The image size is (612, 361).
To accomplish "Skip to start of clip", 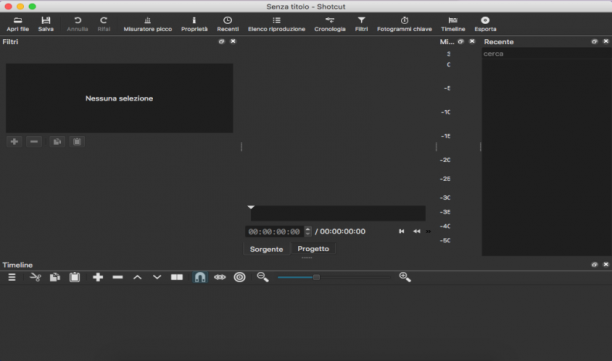I will click(401, 231).
